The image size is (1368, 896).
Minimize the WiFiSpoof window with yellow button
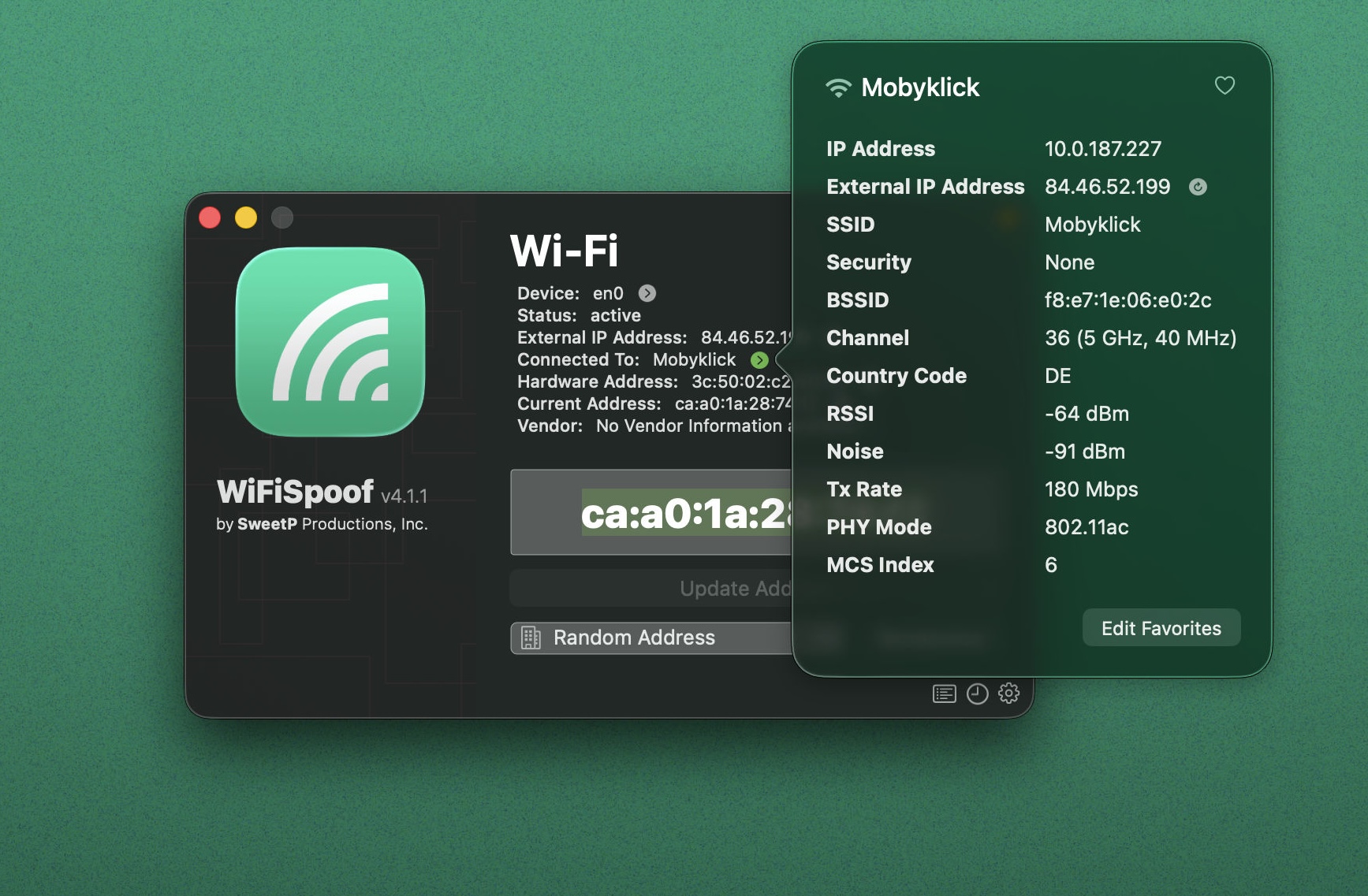[x=246, y=217]
